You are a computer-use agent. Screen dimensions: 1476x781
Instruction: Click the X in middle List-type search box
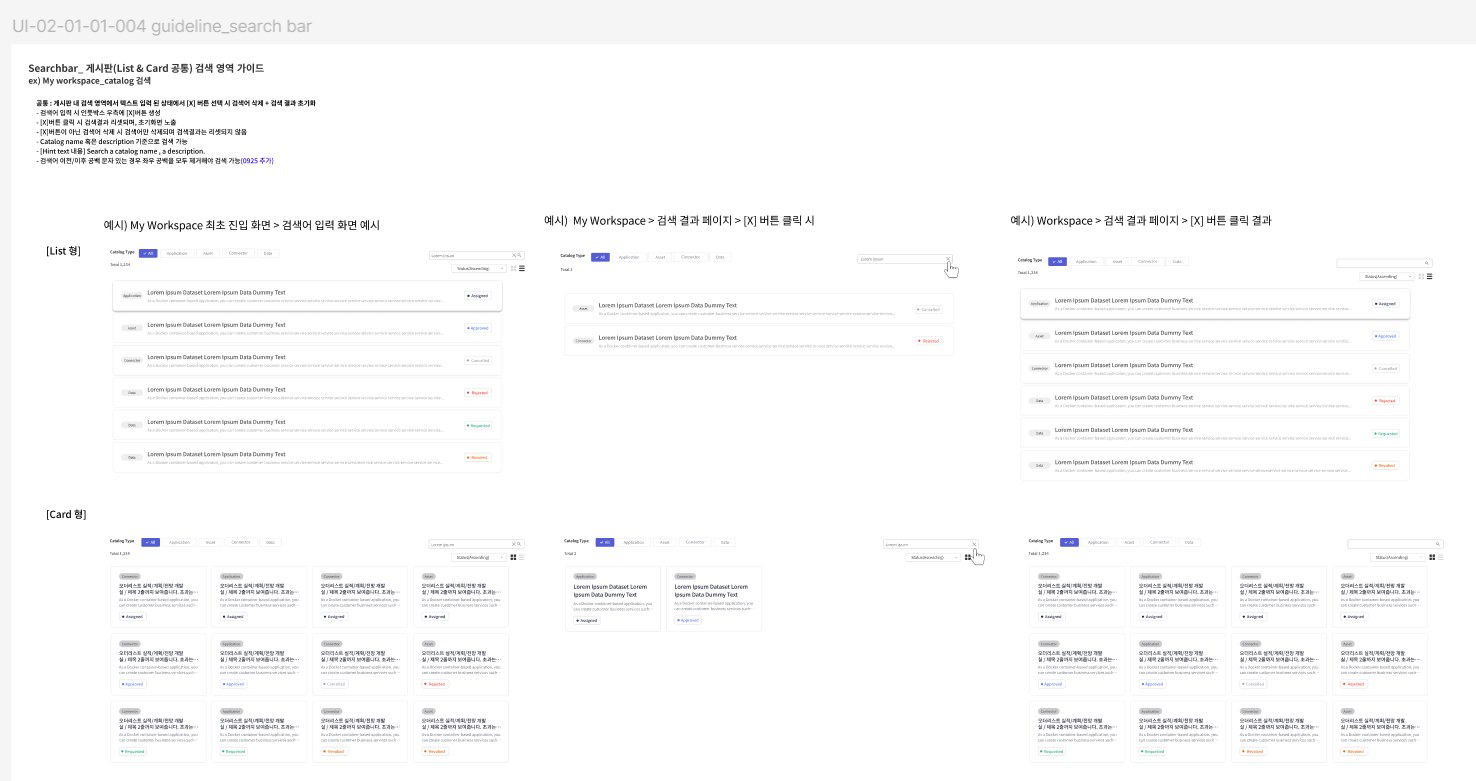[948, 259]
